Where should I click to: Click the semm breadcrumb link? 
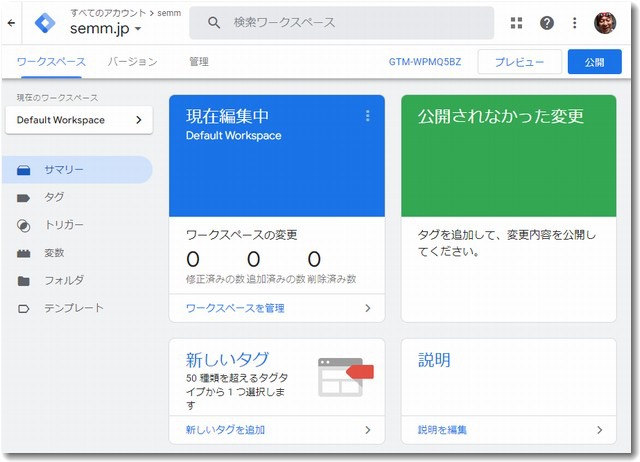[169, 13]
